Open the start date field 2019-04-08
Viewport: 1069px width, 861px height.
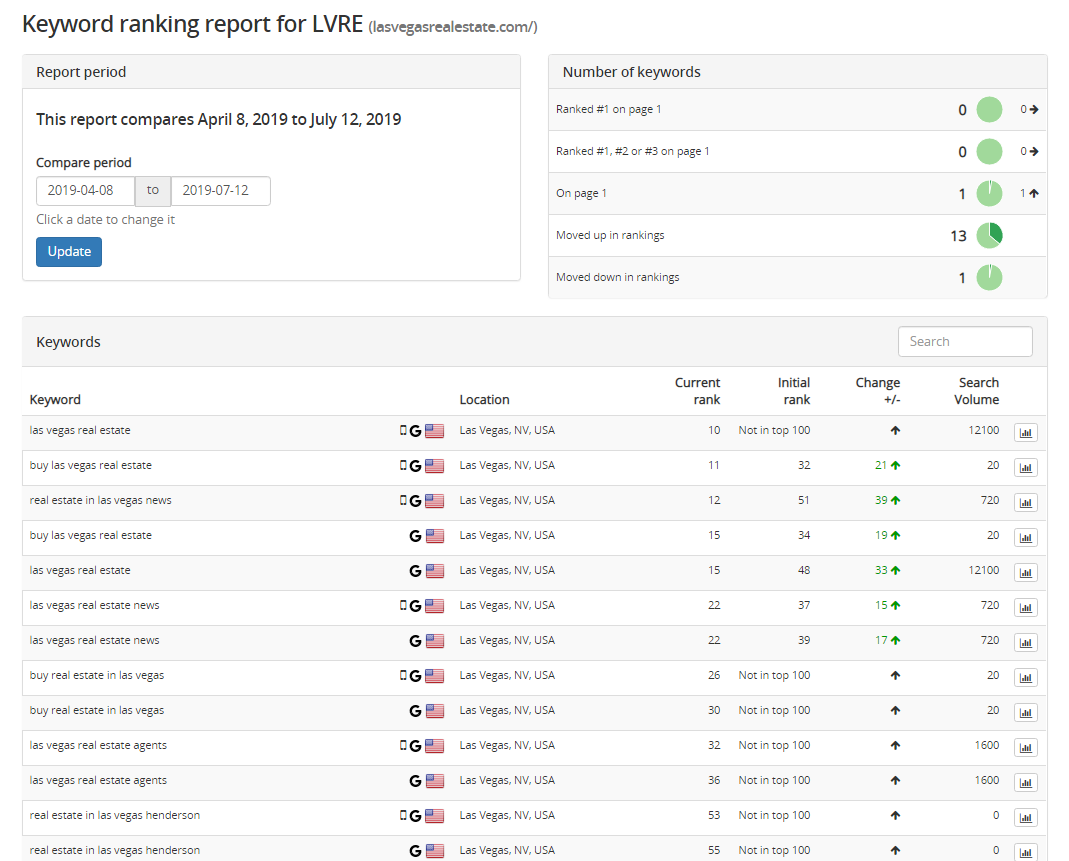[x=85, y=191]
